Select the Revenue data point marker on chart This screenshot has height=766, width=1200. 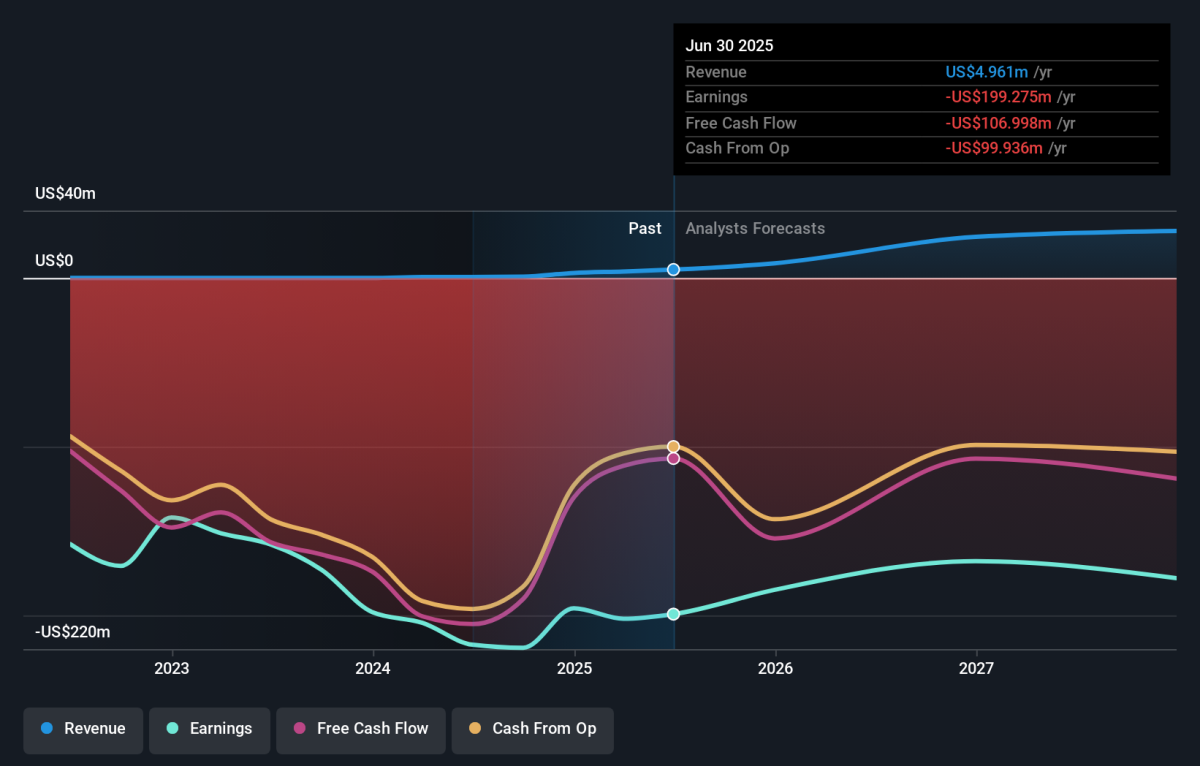point(673,270)
